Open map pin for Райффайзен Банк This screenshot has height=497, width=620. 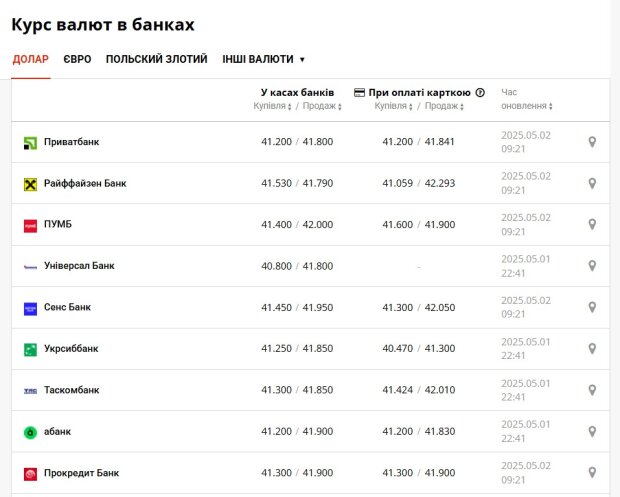tap(592, 183)
